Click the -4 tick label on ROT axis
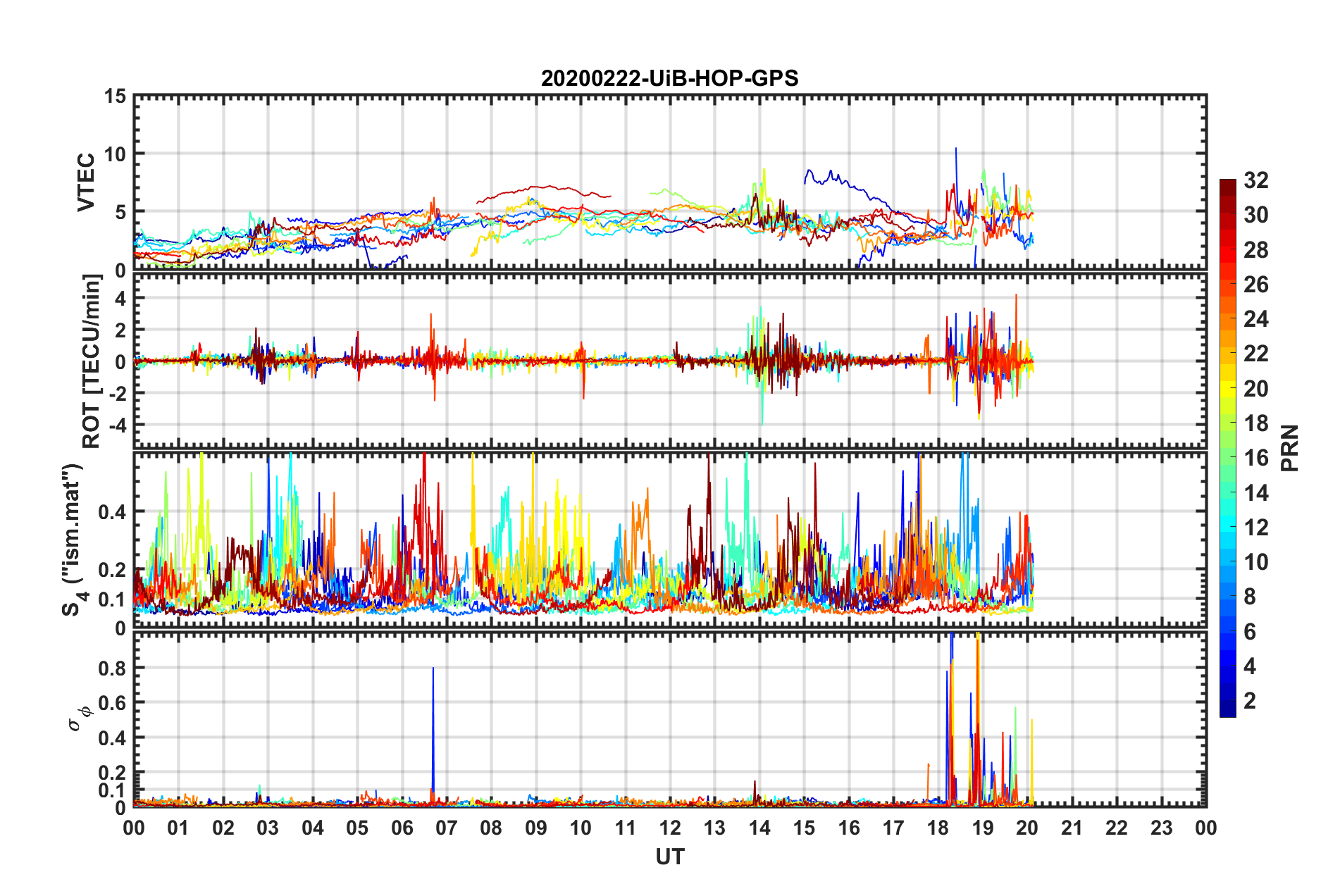This screenshot has width=1340, height=896. pos(116,425)
